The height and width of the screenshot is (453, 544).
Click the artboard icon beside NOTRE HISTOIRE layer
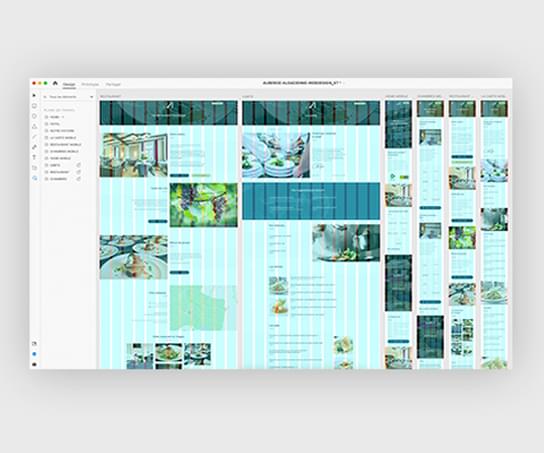click(x=46, y=131)
